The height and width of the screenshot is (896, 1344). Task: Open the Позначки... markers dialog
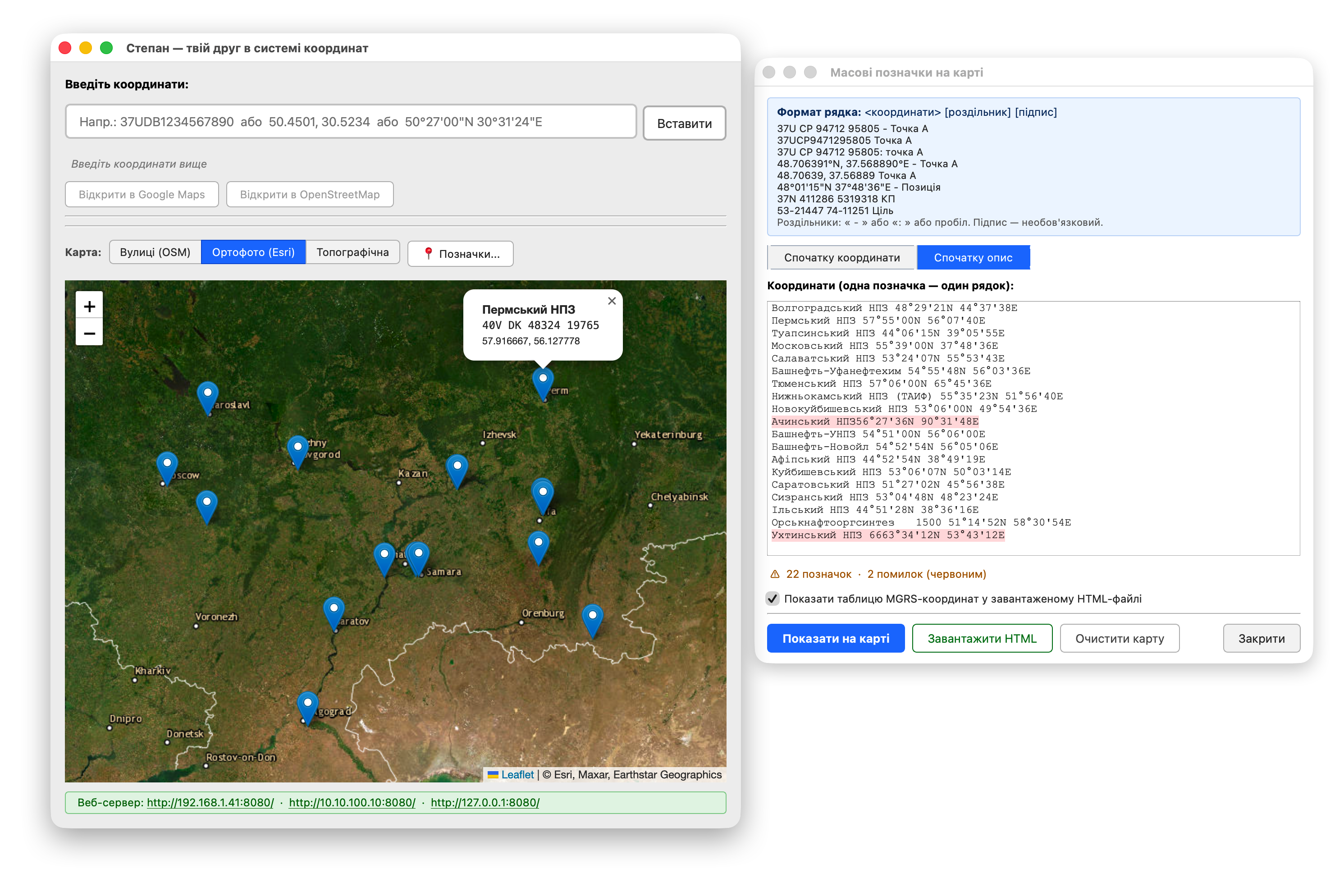pos(461,254)
